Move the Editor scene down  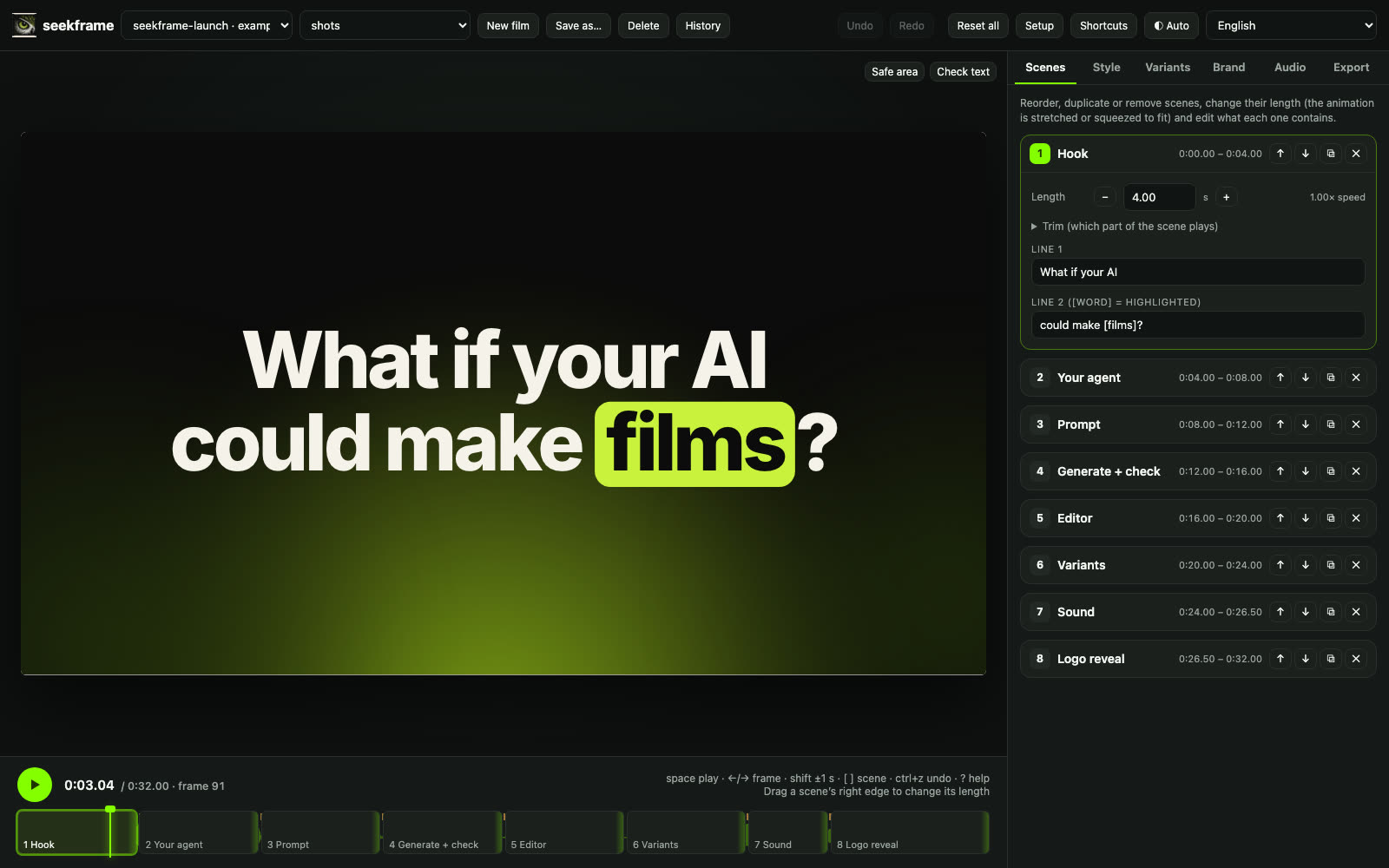(x=1306, y=518)
